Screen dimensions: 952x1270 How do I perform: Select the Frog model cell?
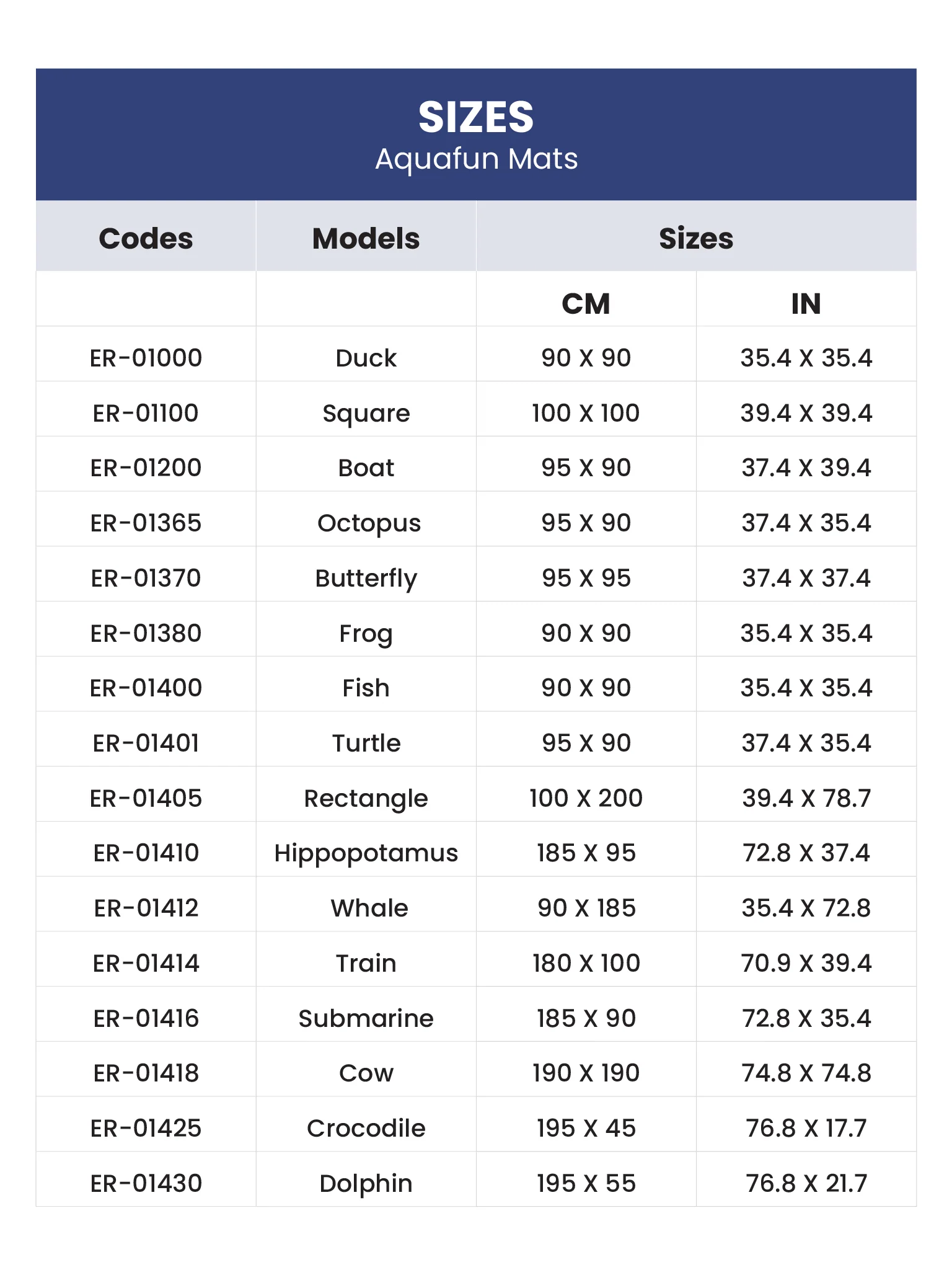366,633
